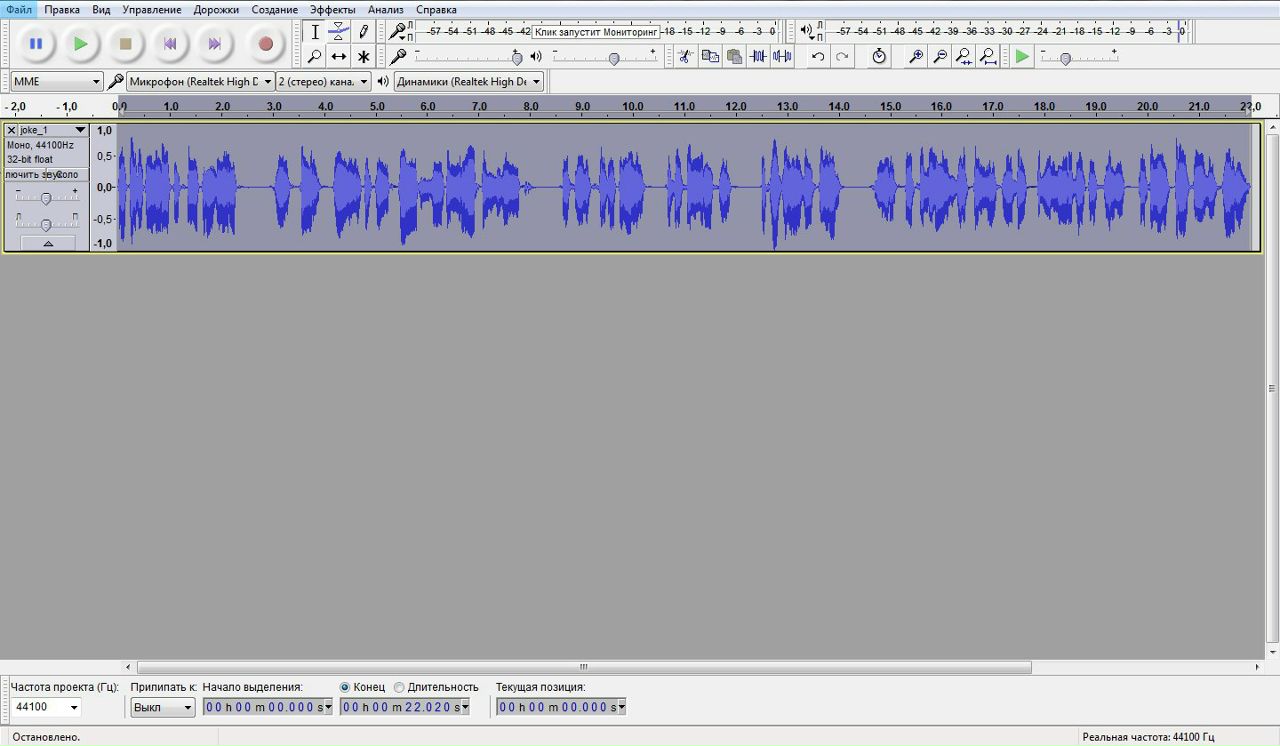
Task: Click the 13.0 mark on the timeline ruler
Action: 787,106
